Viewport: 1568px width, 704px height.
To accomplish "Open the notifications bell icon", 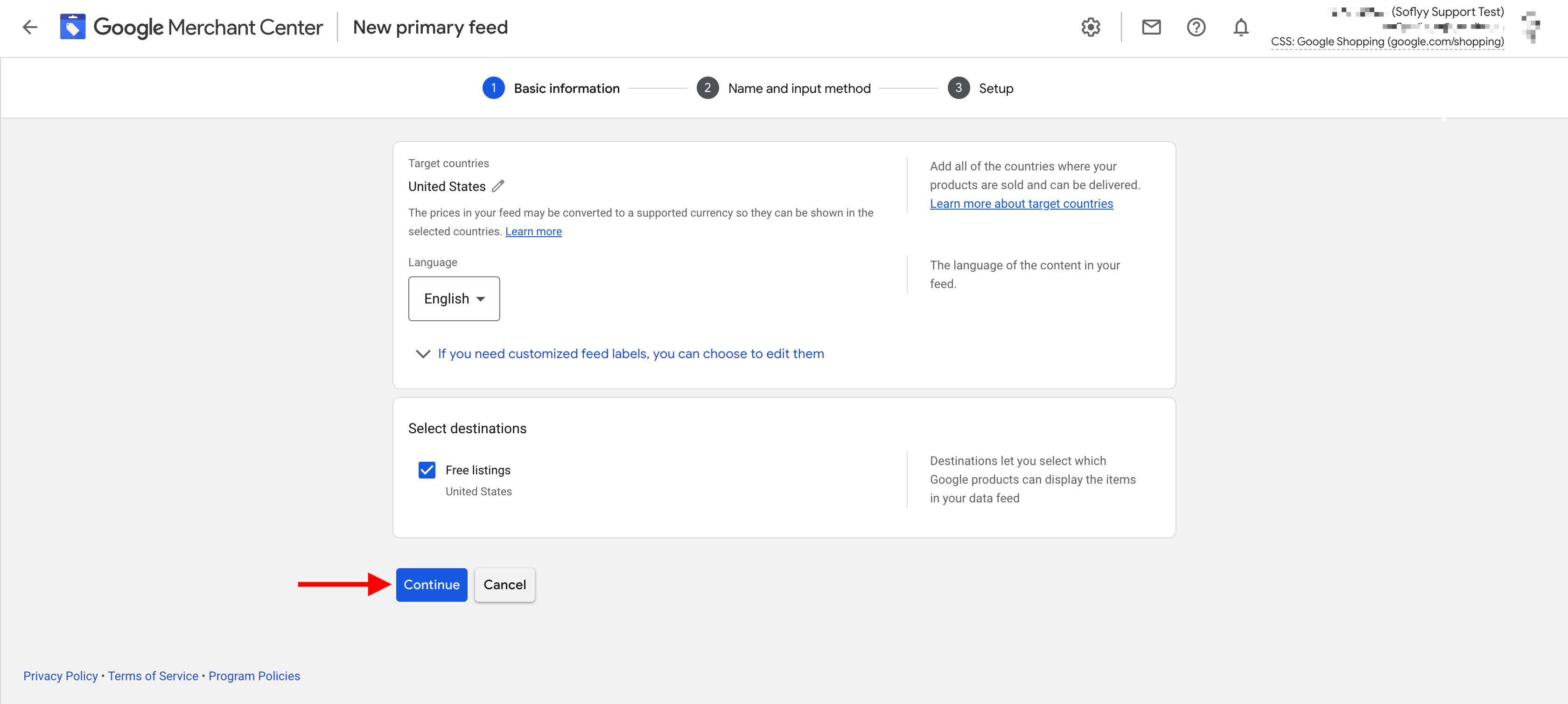I will click(1240, 28).
